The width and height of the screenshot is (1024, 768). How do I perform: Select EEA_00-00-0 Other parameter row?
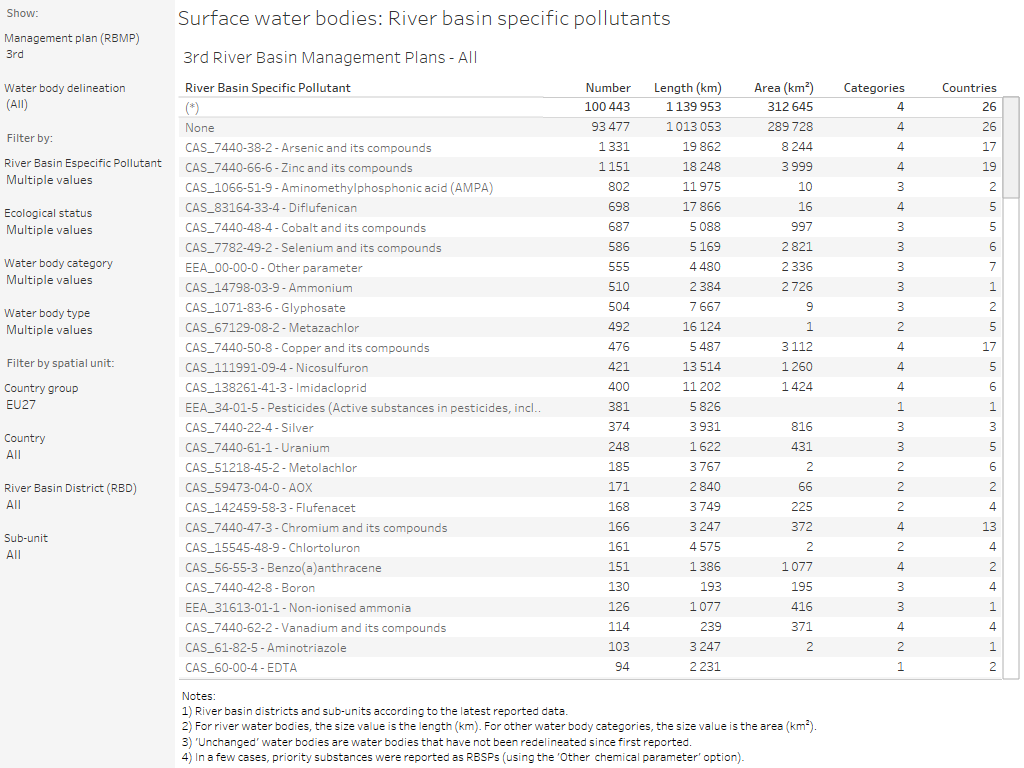tap(590, 268)
